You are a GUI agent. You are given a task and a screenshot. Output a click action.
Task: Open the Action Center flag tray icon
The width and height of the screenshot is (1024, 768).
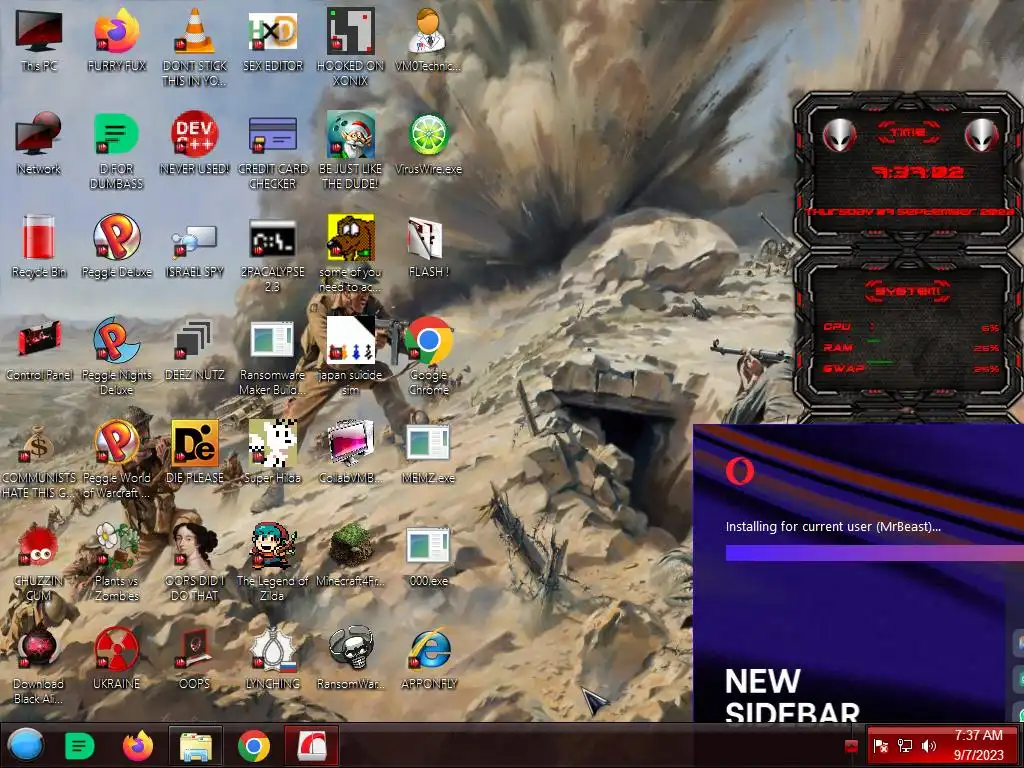pos(880,746)
